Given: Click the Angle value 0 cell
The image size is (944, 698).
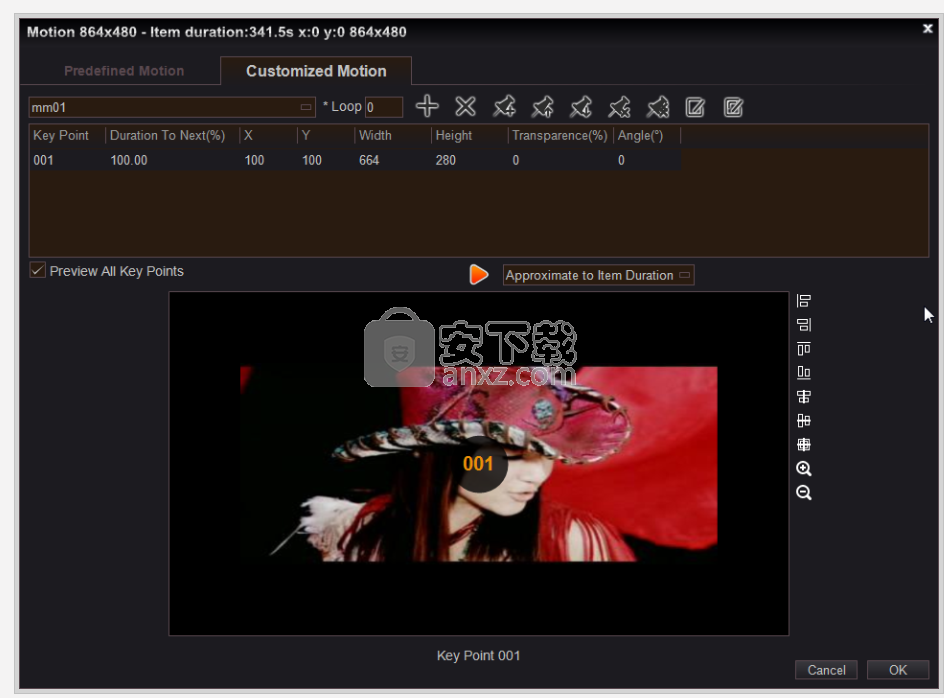Looking at the screenshot, I should [x=621, y=160].
